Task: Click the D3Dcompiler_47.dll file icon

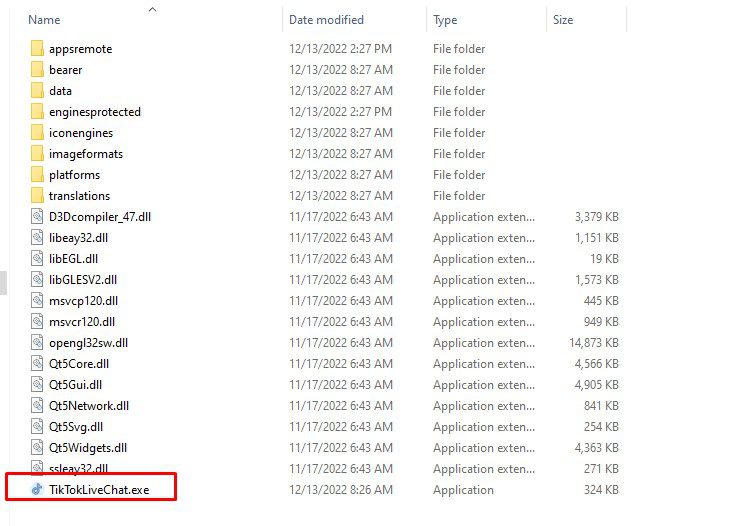Action: pyautogui.click(x=37, y=217)
